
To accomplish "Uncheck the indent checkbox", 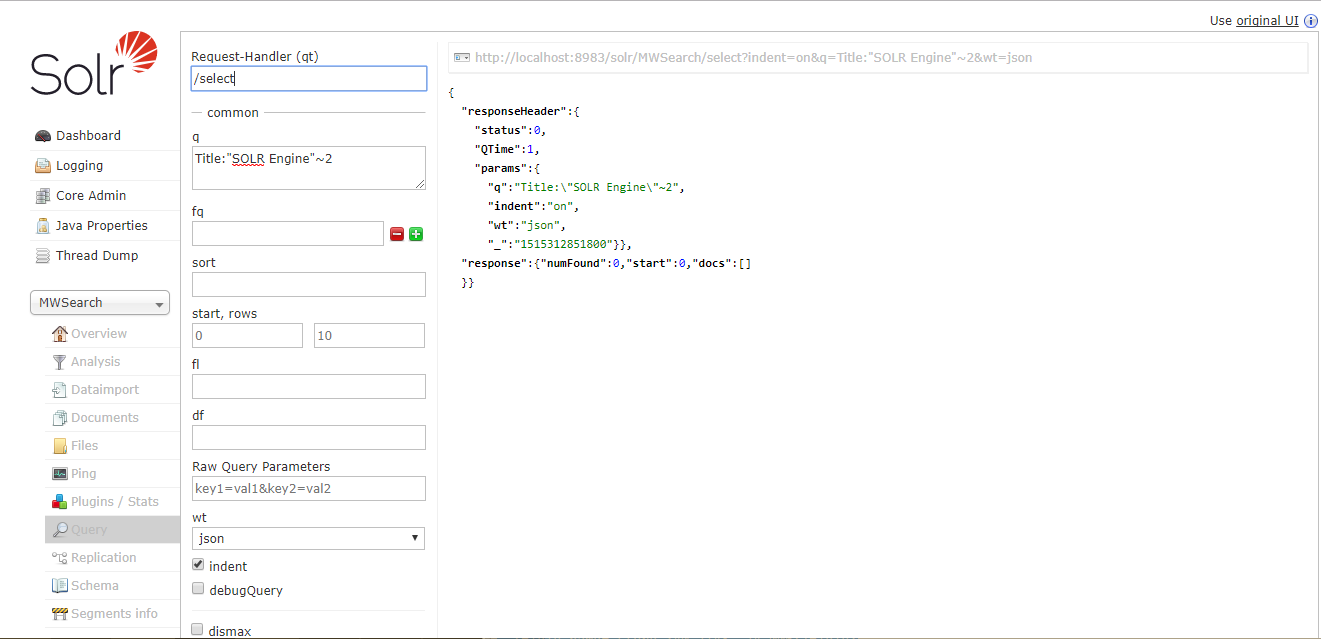I will (198, 565).
